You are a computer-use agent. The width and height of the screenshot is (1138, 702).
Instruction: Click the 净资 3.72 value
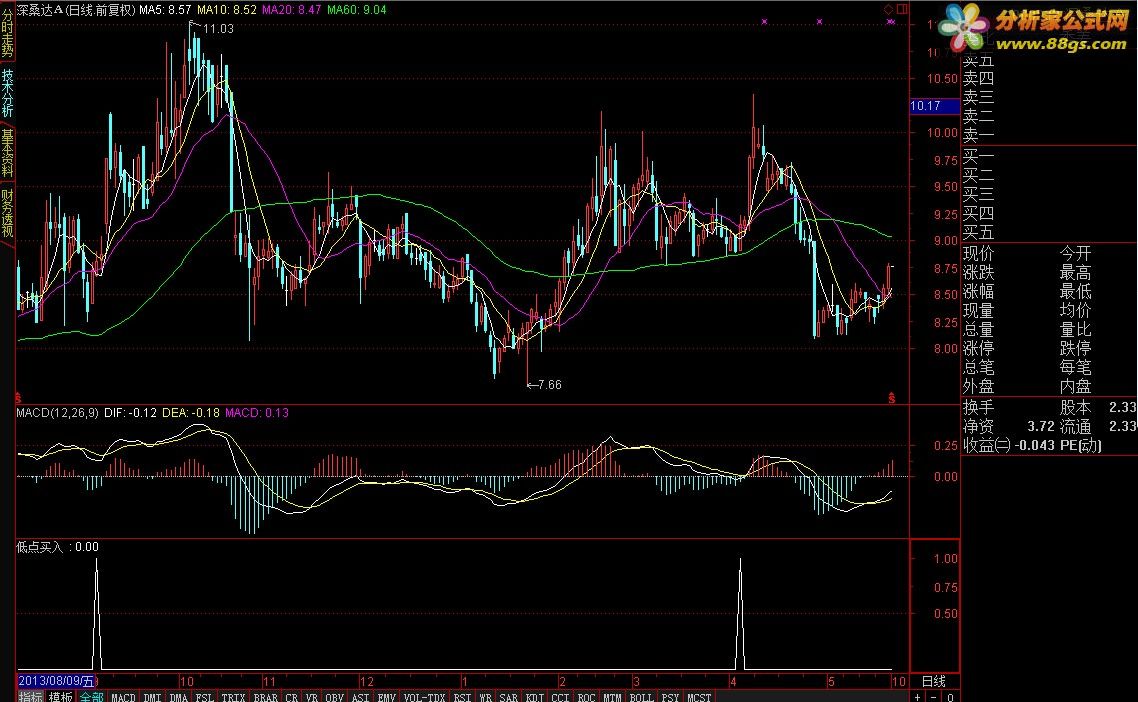(x=1041, y=426)
